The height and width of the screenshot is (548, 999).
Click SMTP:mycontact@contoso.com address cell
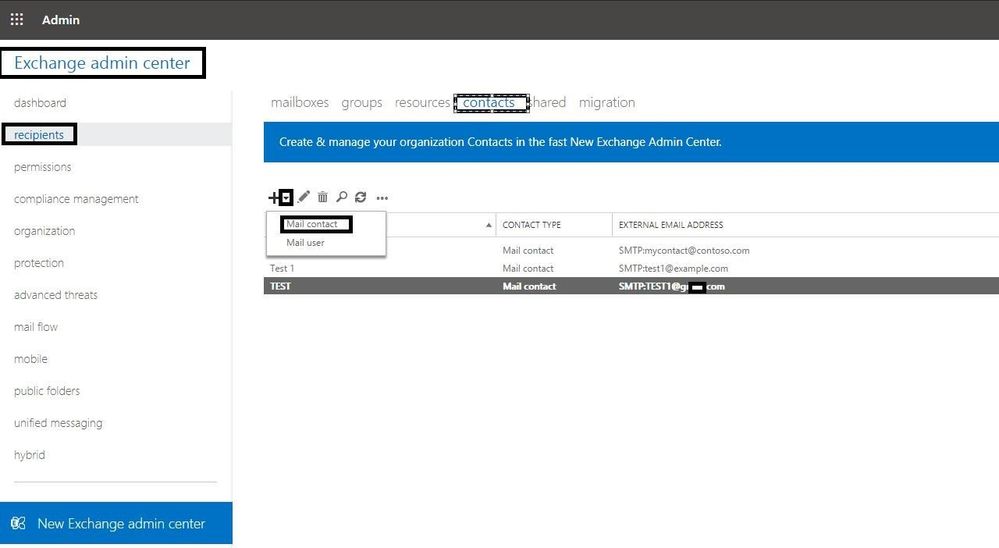pyautogui.click(x=684, y=250)
